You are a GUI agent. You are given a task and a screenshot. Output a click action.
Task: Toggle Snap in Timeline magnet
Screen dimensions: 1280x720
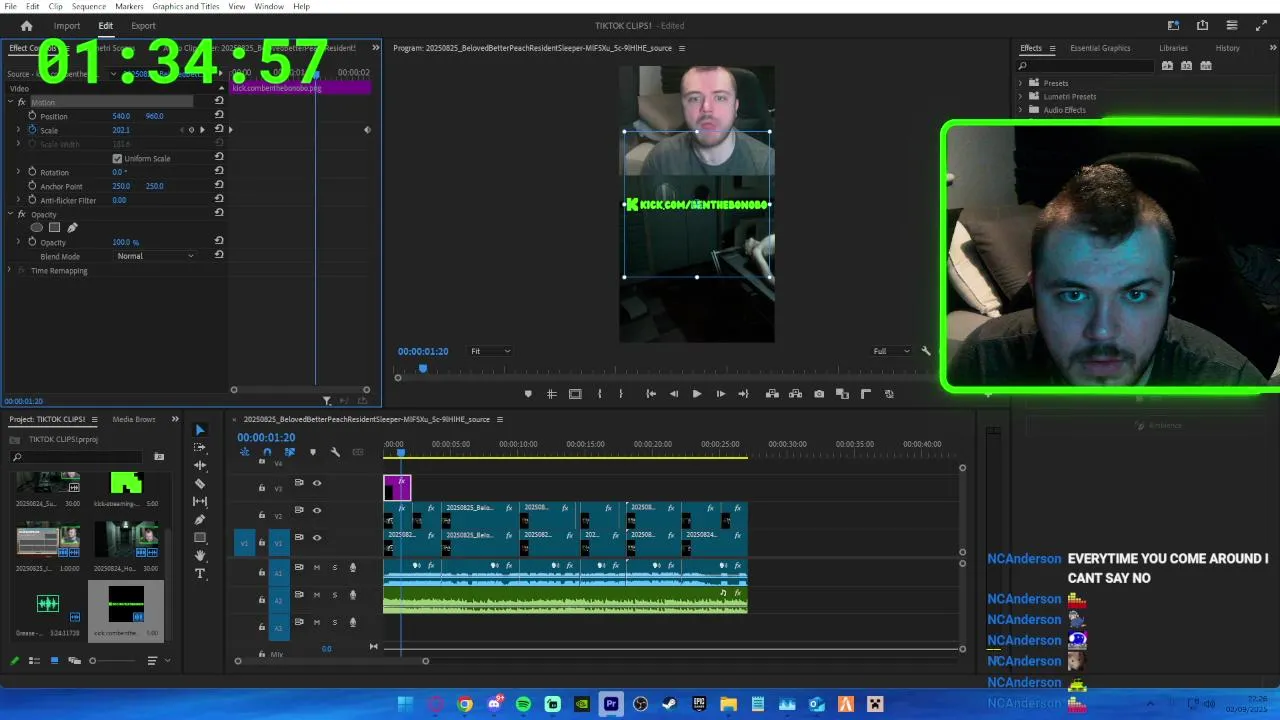coord(267,452)
